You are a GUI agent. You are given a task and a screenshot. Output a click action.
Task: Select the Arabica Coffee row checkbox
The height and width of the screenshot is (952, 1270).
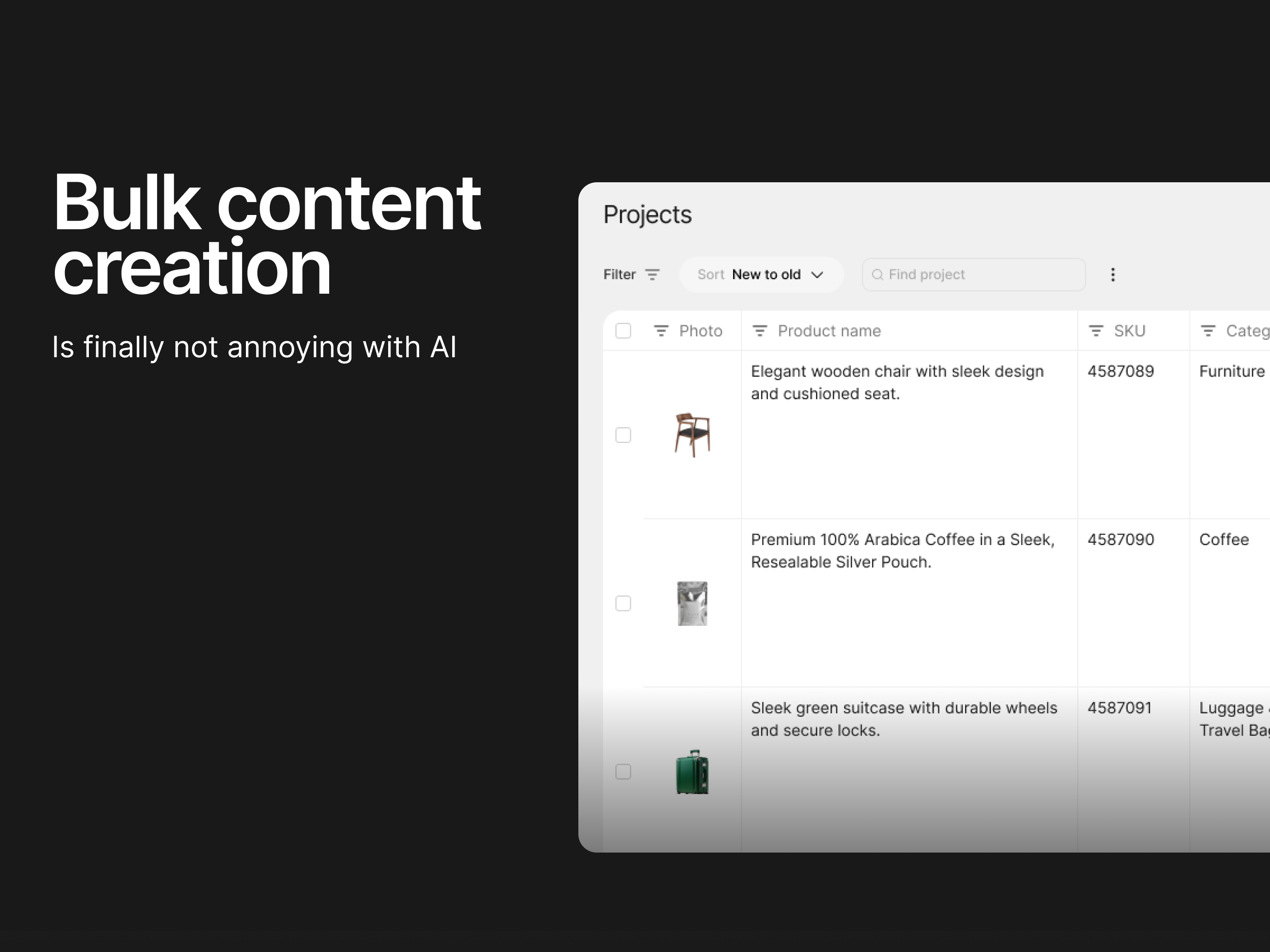(623, 604)
